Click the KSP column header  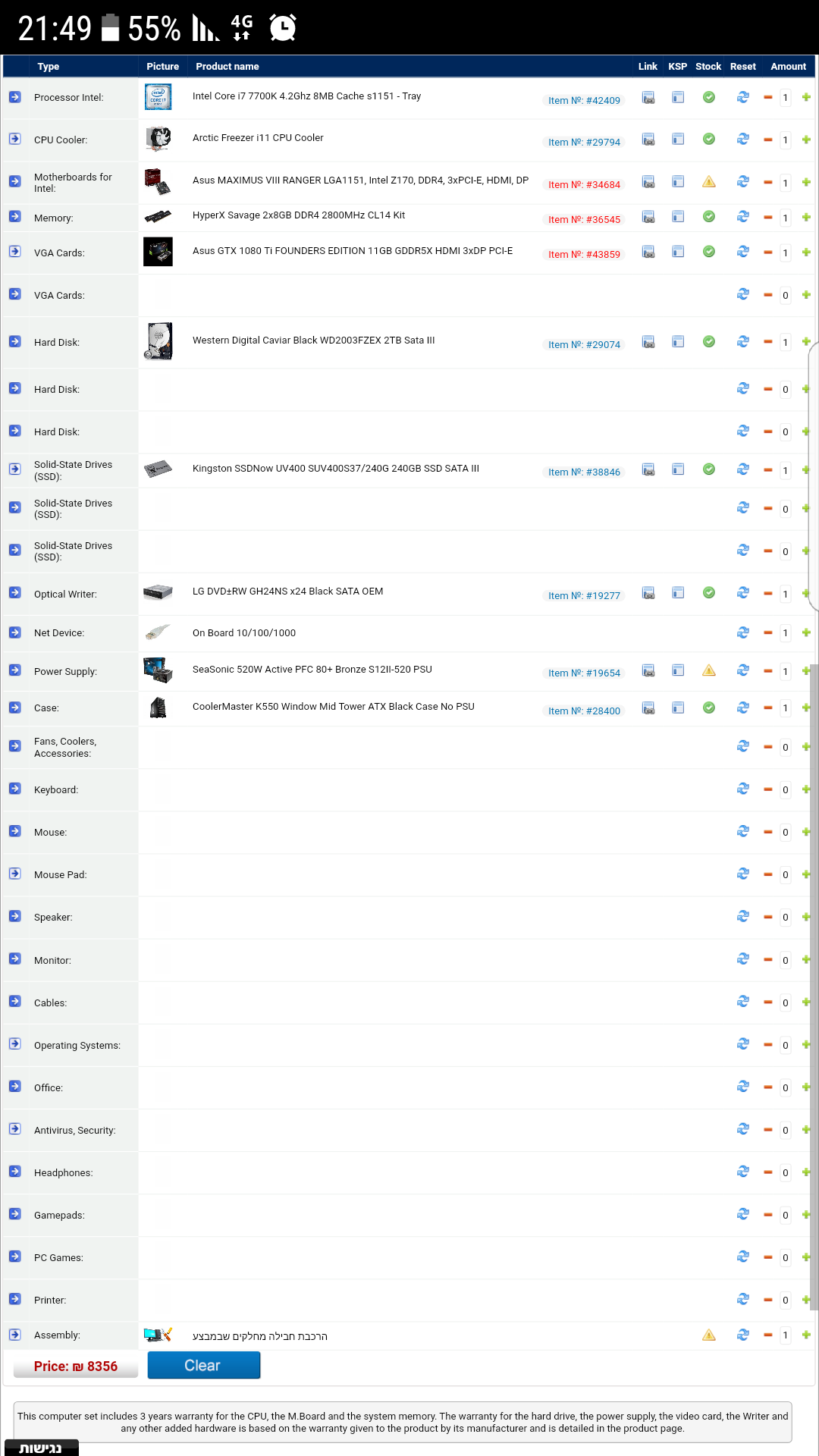[x=677, y=66]
